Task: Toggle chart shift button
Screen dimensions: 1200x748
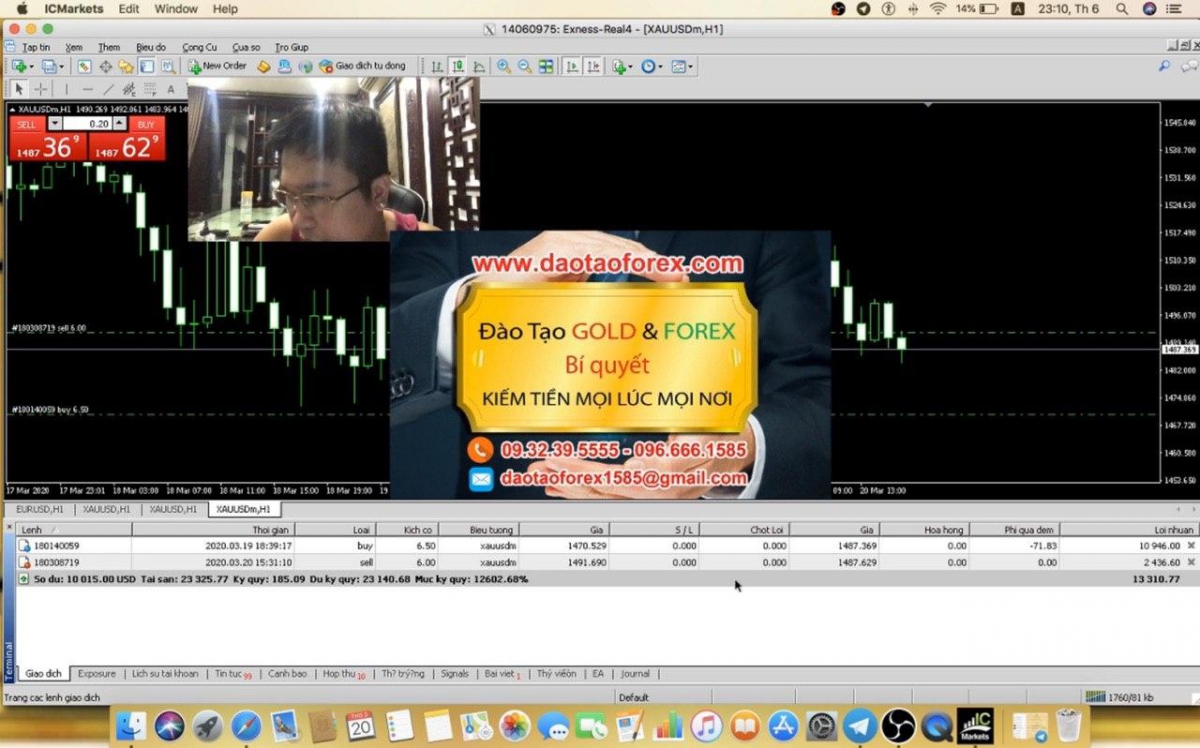Action: (594, 67)
